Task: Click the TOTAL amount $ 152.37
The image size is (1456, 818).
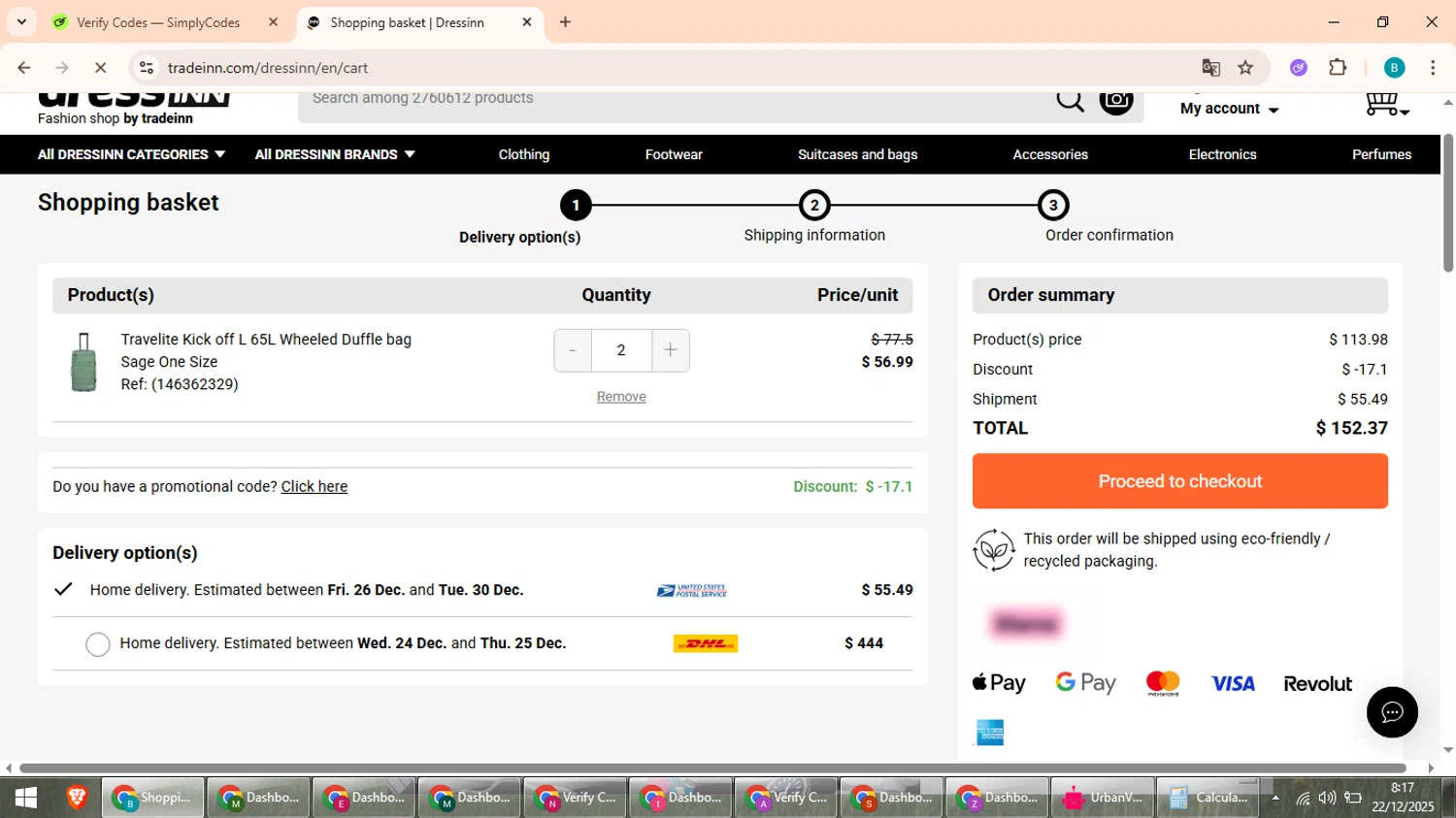Action: point(1351,428)
